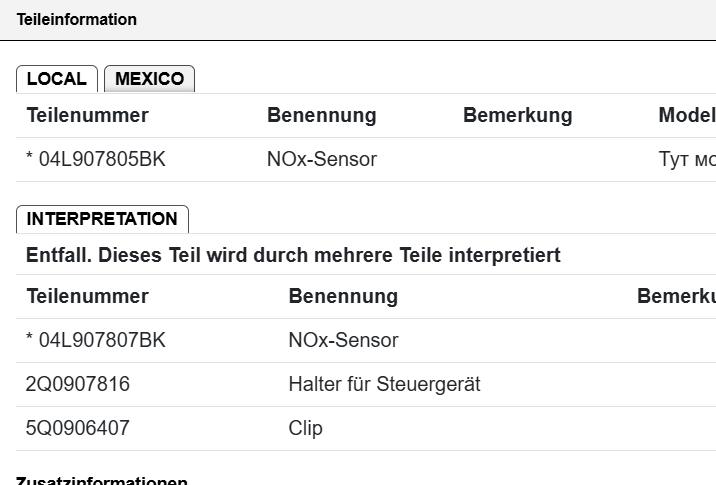
Task: Click Teilenummer header in interpretation table
Action: 87,296
